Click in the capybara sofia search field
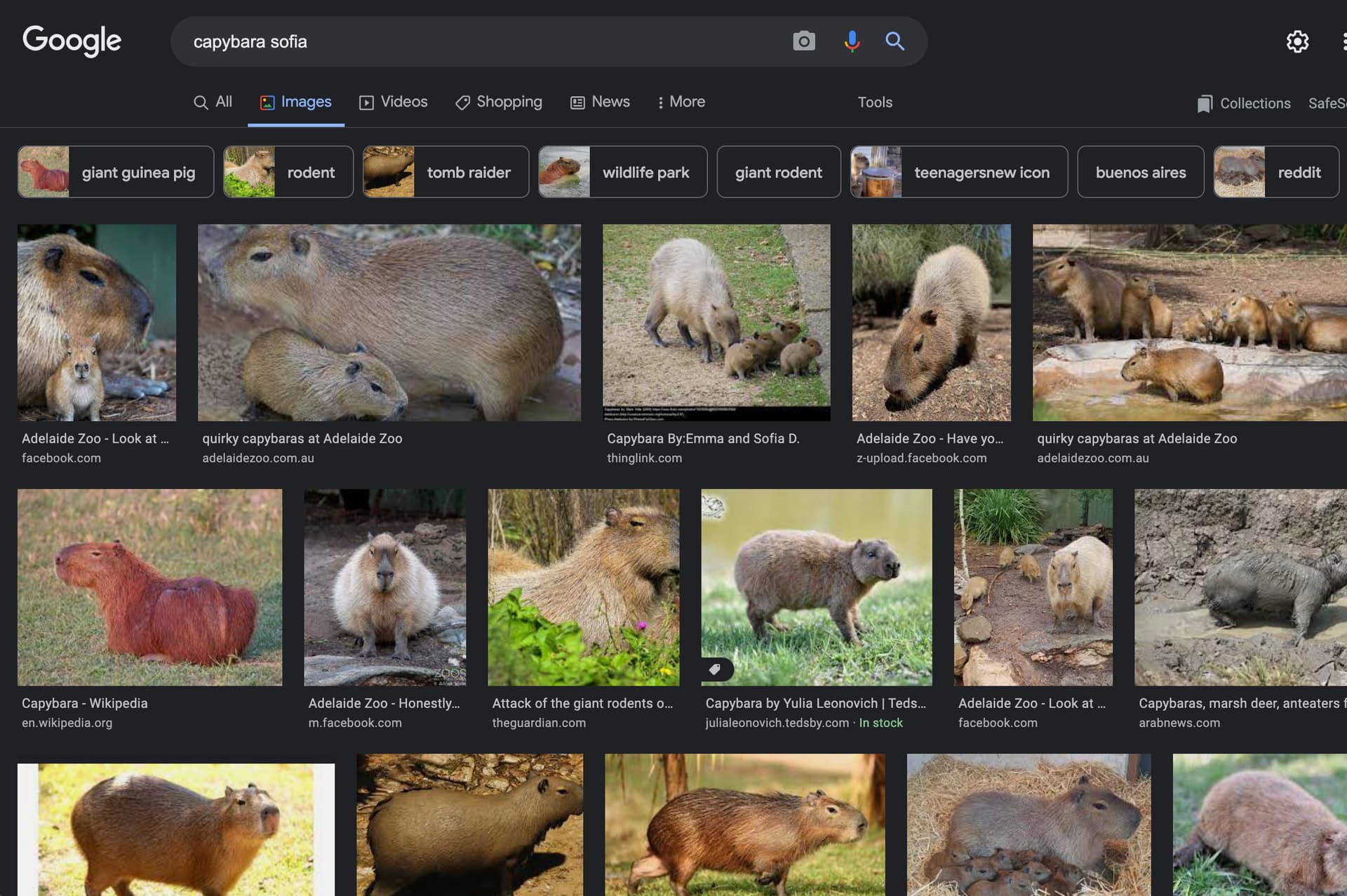The height and width of the screenshot is (896, 1347). coord(477,41)
